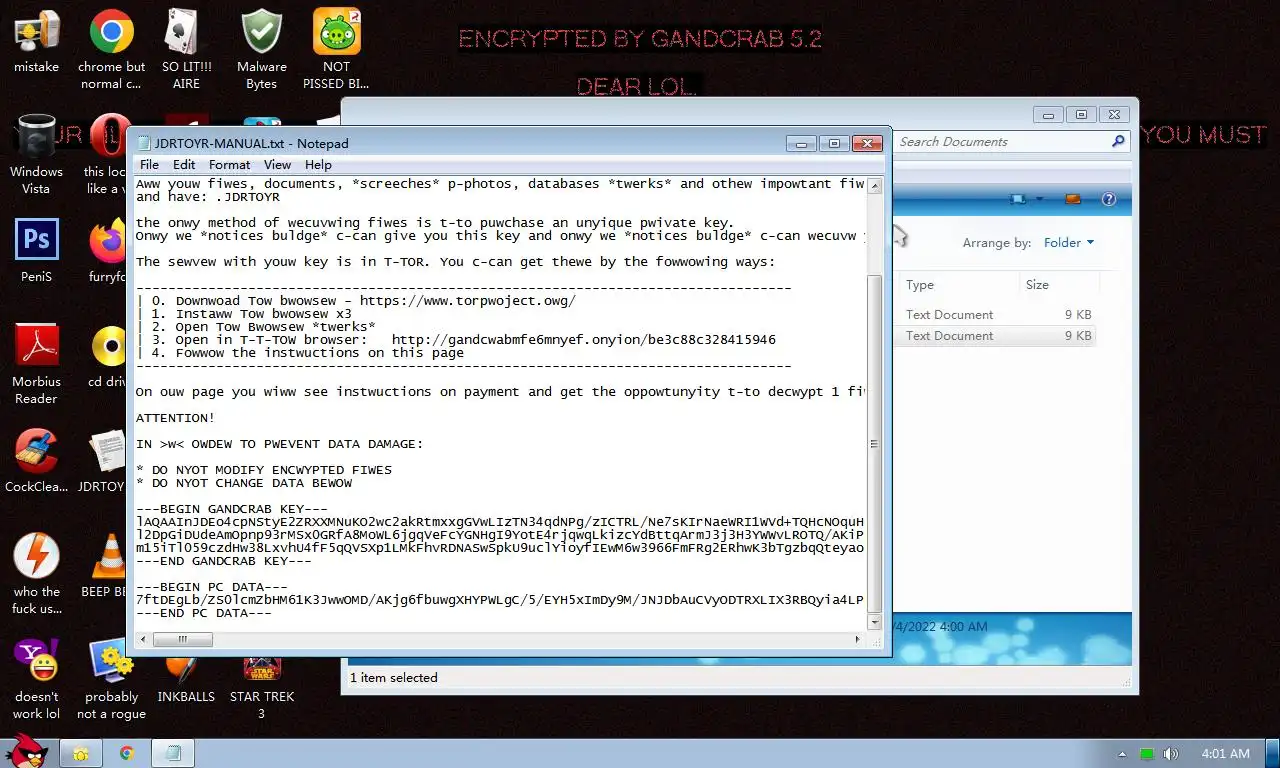Click the Explorer change-view icon
The image size is (1280, 768).
(x=1019, y=199)
